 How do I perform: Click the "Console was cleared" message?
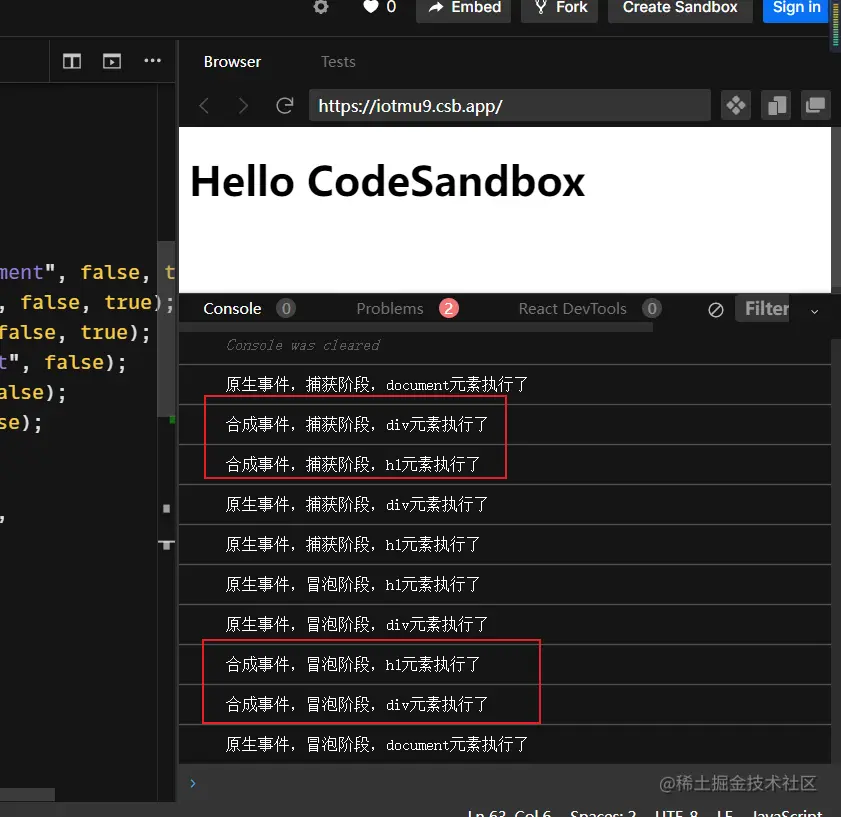coord(303,345)
